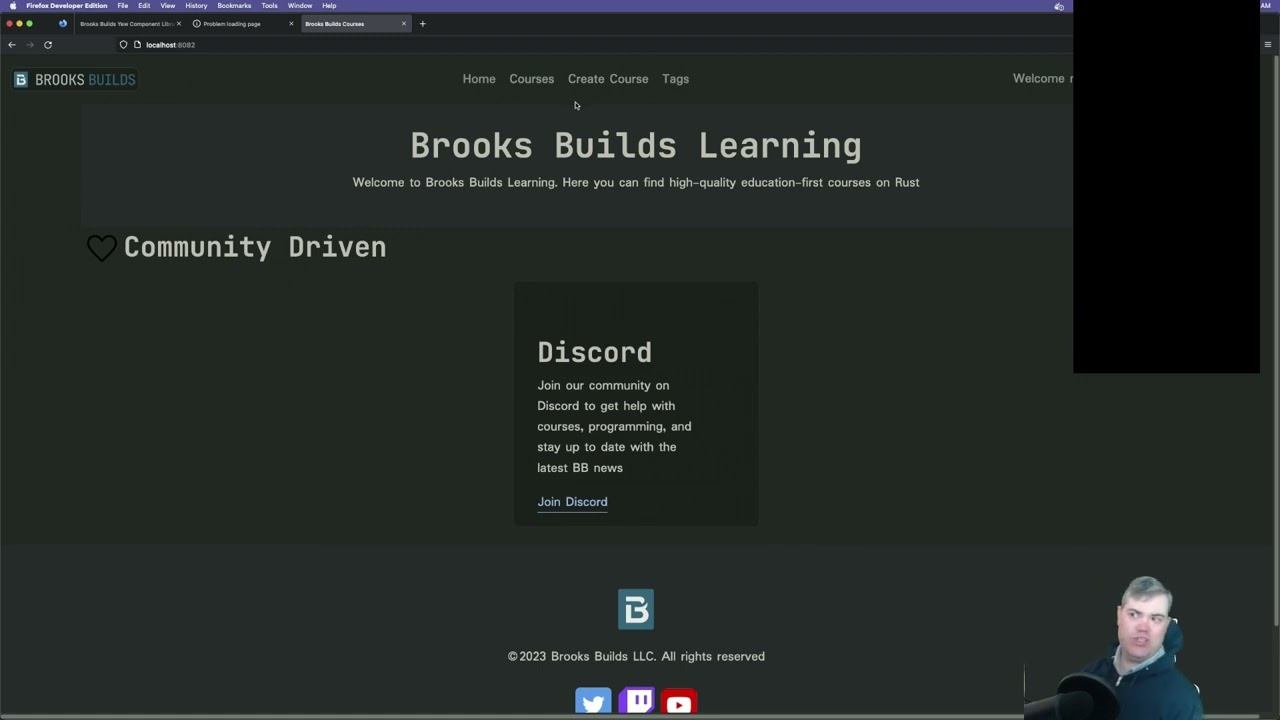Screen dimensions: 1280x720
Task: Close the Brooks Builds Courses tab
Action: click(x=404, y=24)
